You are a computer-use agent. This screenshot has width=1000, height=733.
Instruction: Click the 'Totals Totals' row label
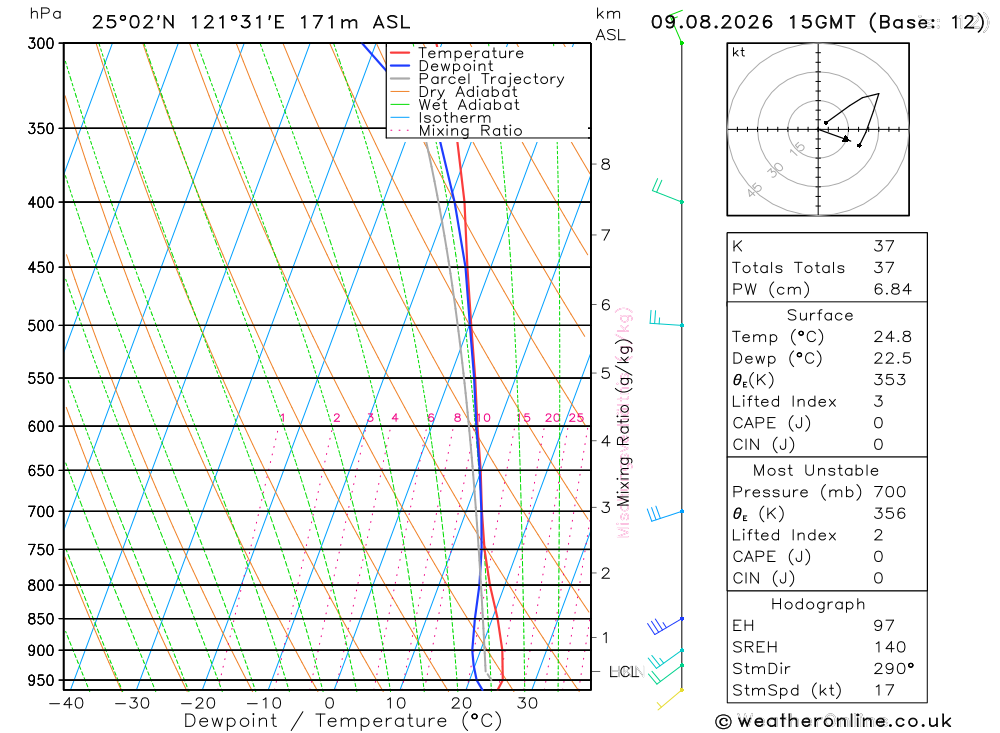pyautogui.click(x=788, y=268)
